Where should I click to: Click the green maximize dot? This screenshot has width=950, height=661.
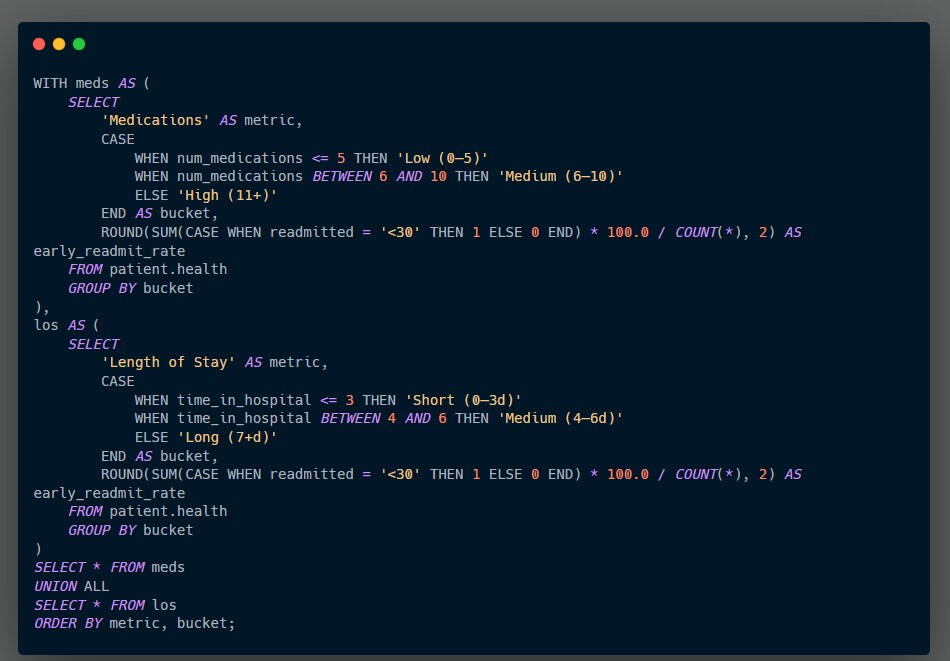click(x=79, y=44)
